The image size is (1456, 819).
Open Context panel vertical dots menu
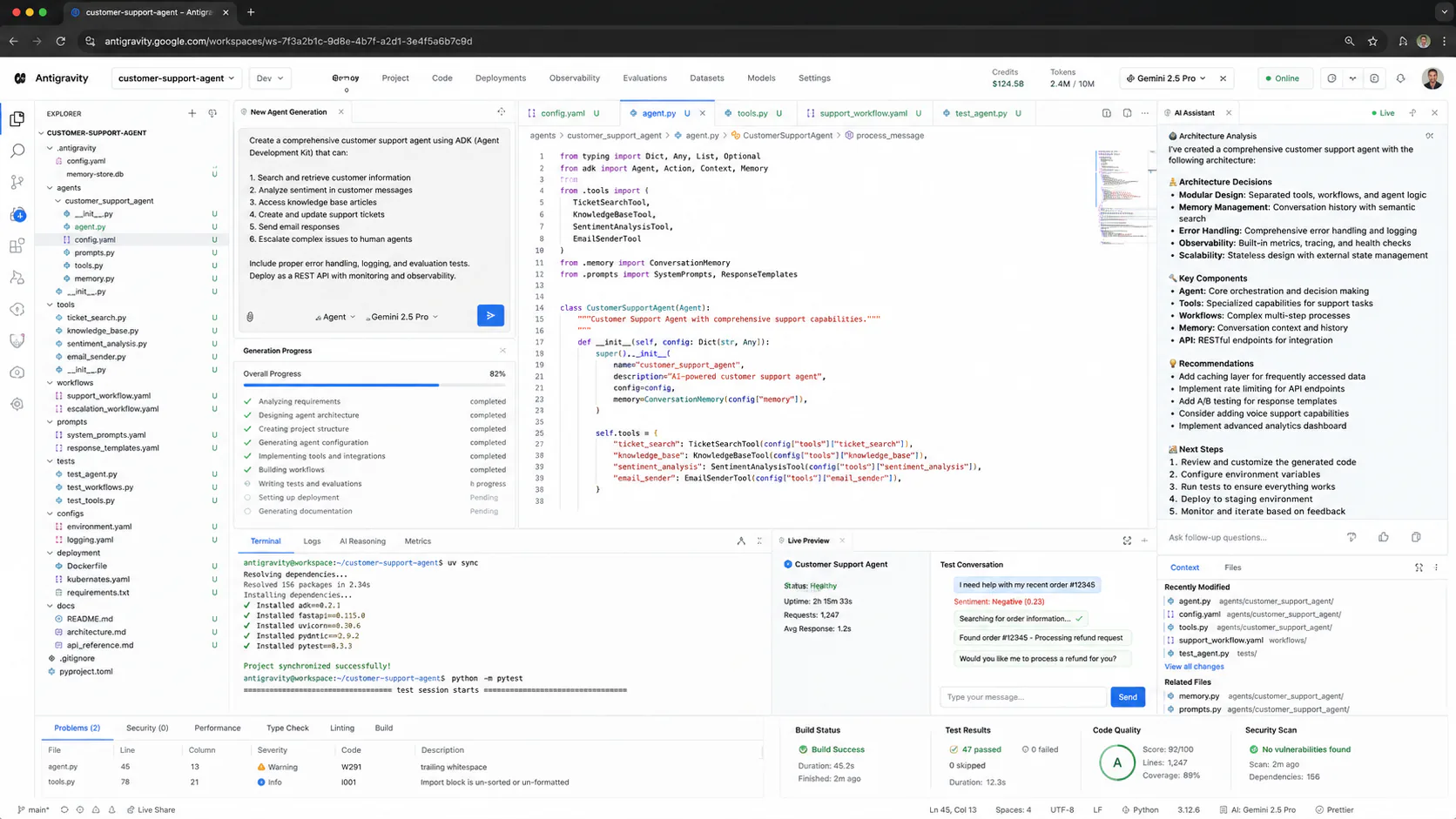pos(1436,567)
